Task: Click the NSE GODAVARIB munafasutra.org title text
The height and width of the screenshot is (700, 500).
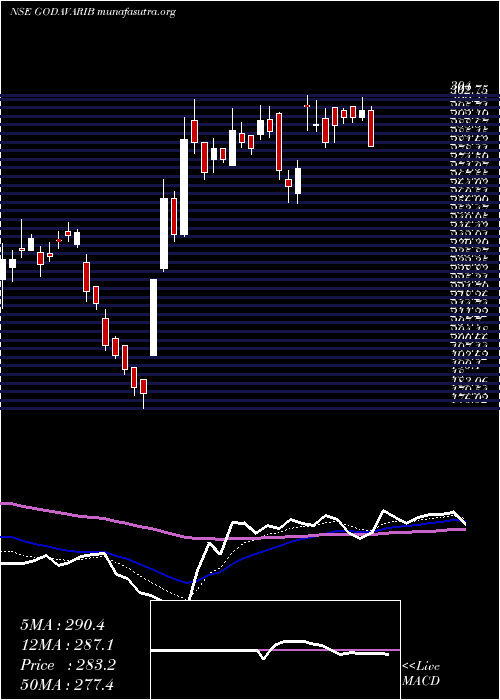Action: [92, 12]
